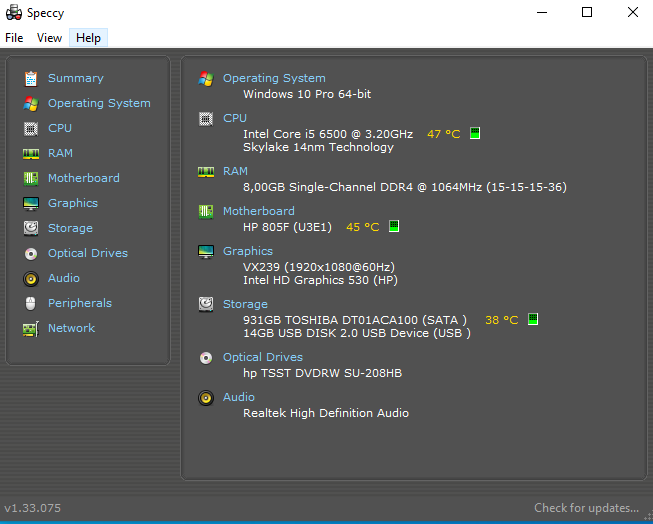This screenshot has width=653, height=524.
Task: Click the green temperature indicator beside motherboard 45 °C
Action: [x=394, y=226]
